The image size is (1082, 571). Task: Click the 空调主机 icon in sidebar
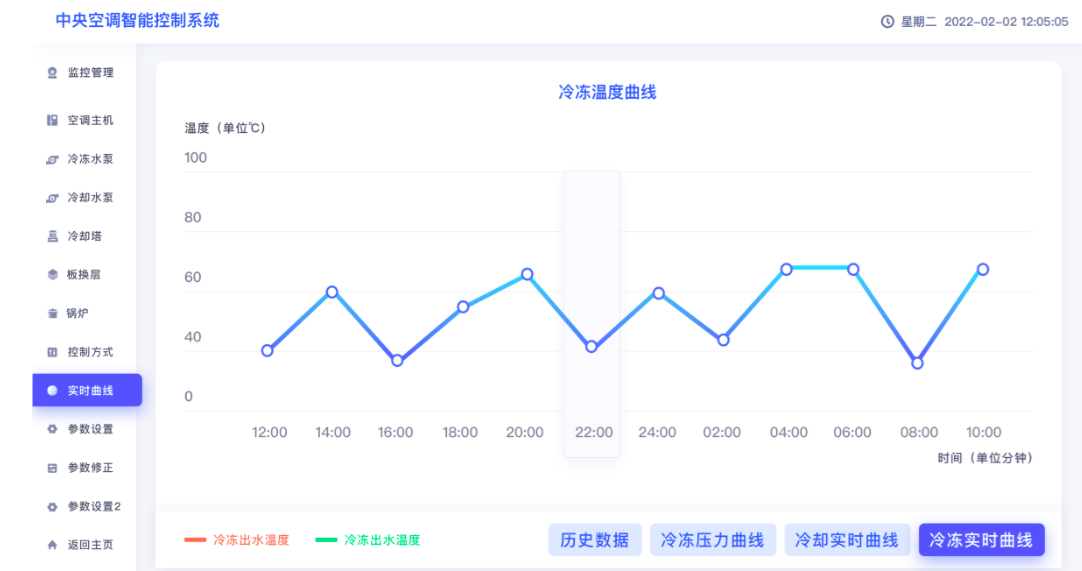(52, 120)
